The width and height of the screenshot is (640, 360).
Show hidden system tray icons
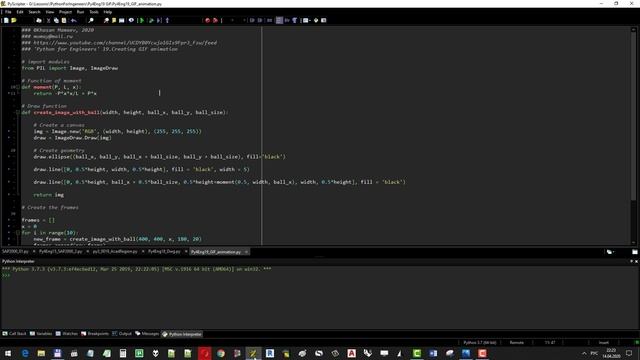coord(584,353)
